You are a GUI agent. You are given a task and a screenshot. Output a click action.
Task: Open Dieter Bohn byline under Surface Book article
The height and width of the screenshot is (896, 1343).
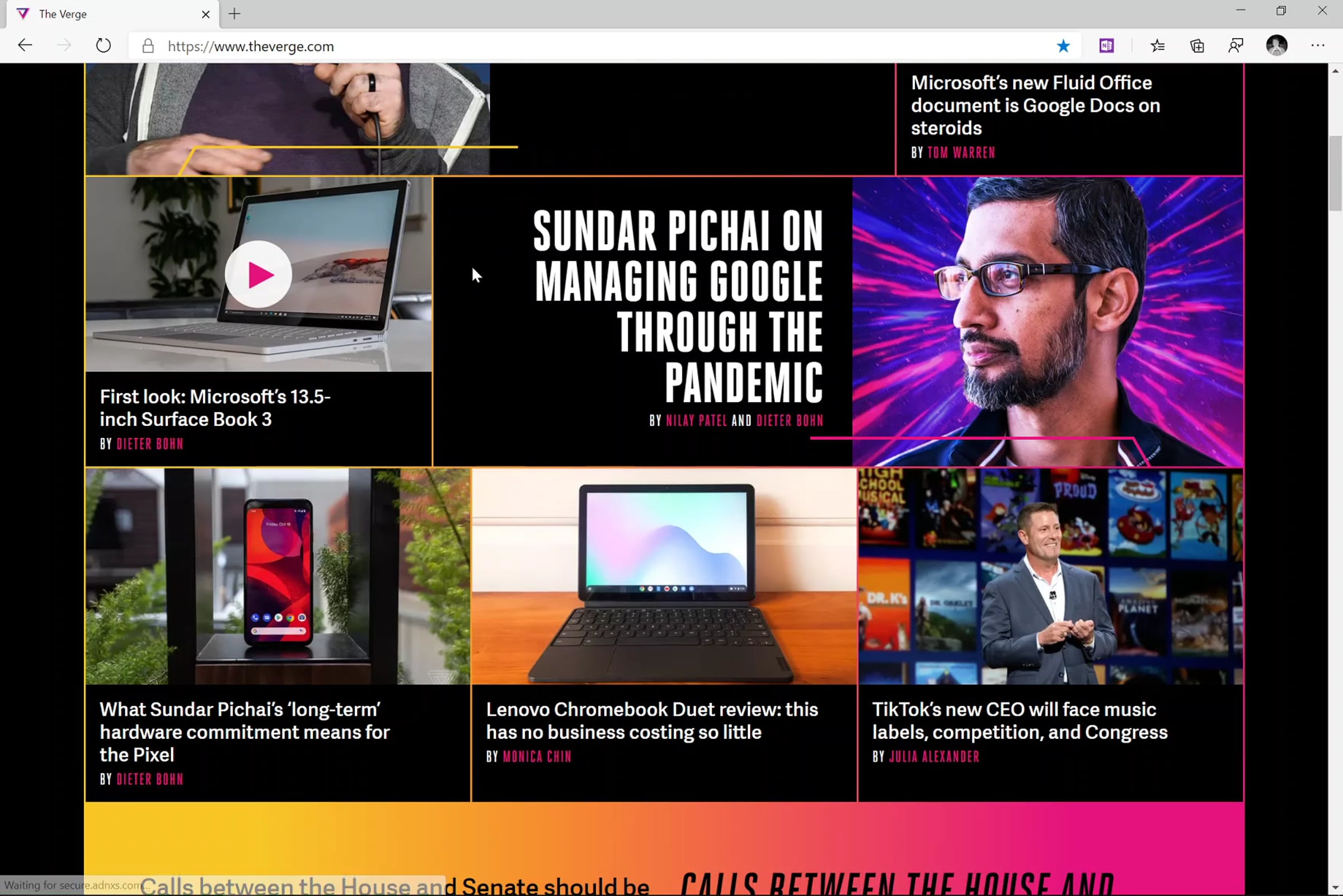click(149, 444)
